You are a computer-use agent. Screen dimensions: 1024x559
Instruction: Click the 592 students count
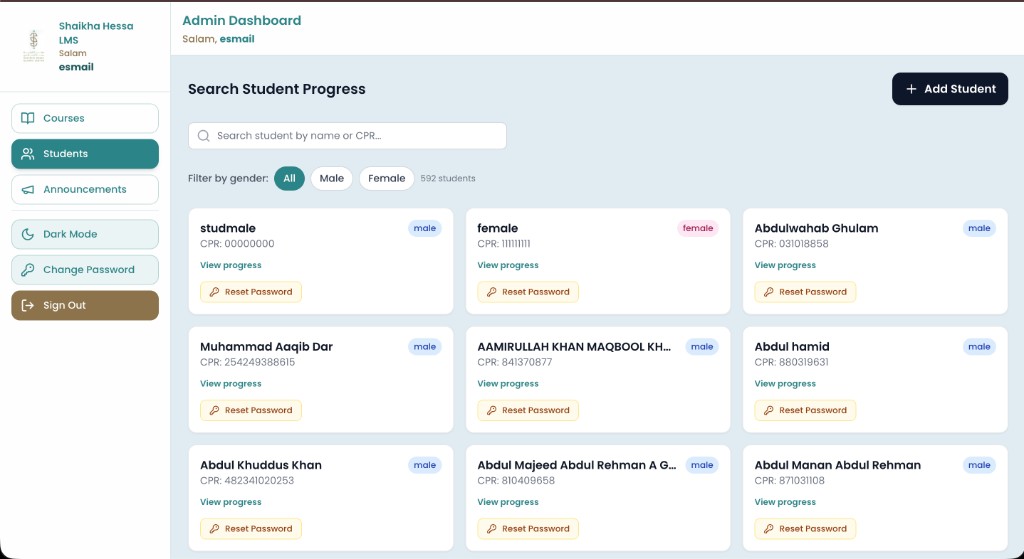(448, 178)
